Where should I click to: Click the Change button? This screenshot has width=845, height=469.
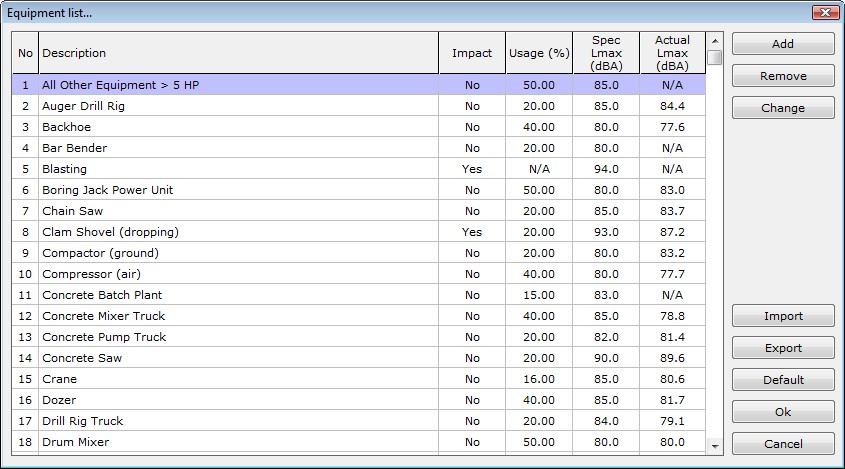(783, 108)
